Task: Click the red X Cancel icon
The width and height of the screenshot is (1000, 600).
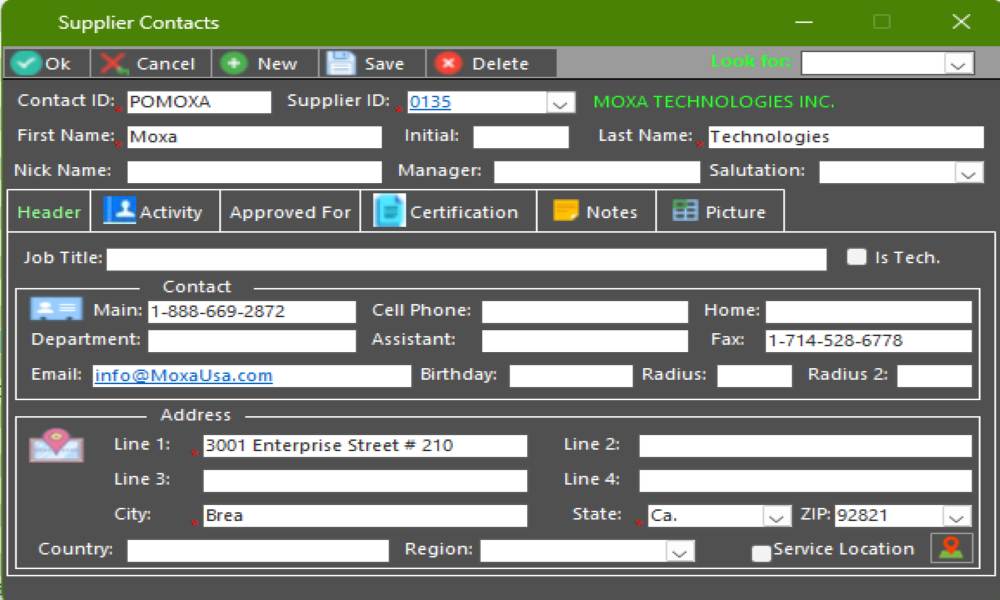Action: click(114, 63)
